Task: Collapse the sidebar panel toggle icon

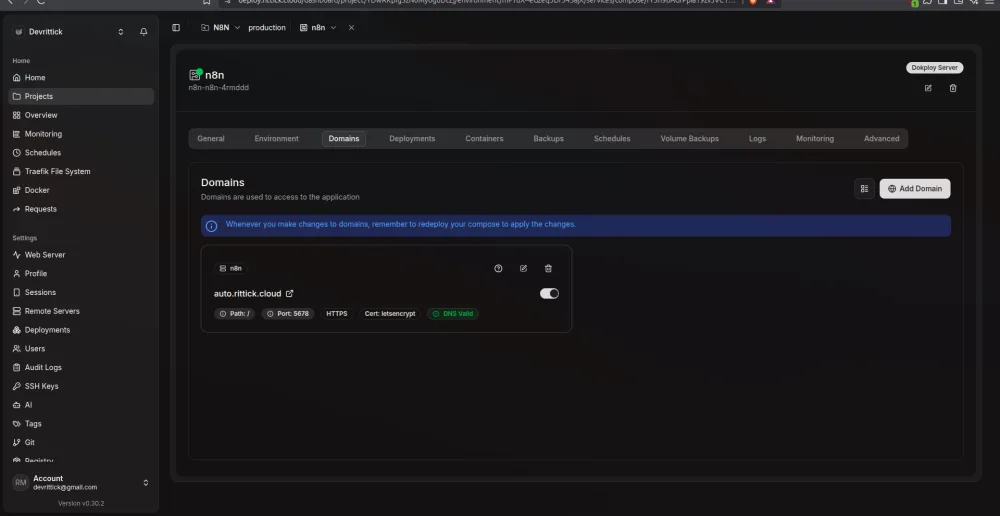Action: point(176,27)
